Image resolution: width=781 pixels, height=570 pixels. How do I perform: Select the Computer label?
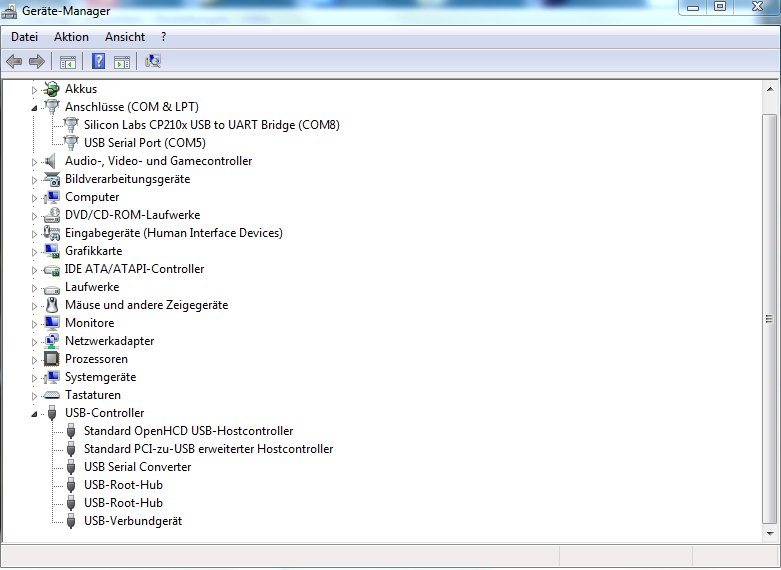(x=92, y=197)
